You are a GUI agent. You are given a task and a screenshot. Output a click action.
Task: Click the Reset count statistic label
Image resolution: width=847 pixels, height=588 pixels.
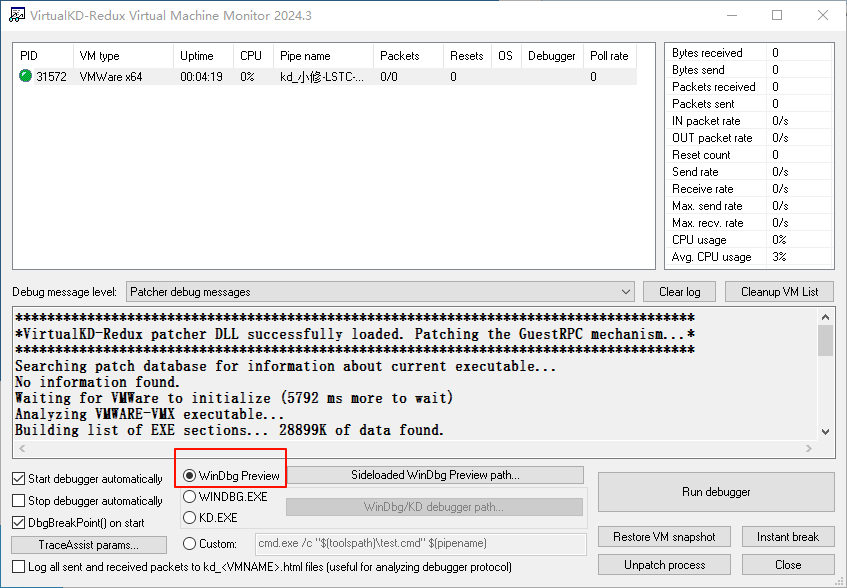pos(701,155)
